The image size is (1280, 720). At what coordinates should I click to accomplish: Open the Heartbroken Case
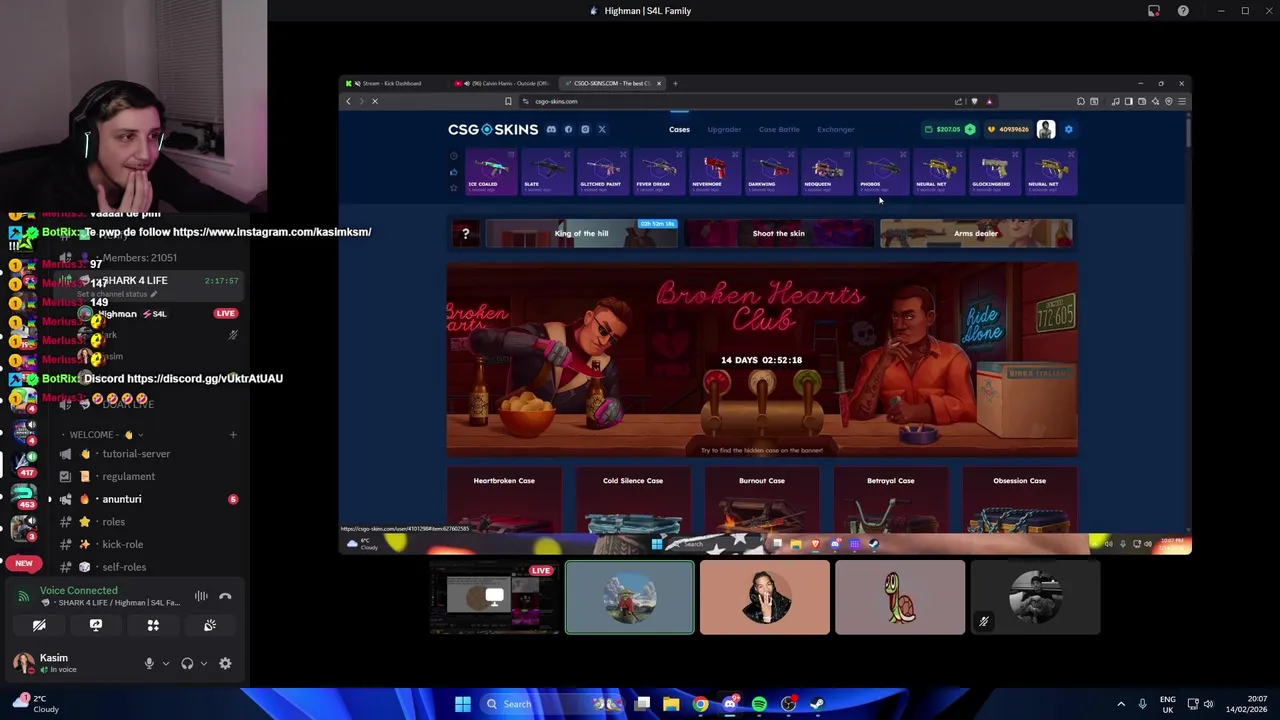click(x=504, y=499)
